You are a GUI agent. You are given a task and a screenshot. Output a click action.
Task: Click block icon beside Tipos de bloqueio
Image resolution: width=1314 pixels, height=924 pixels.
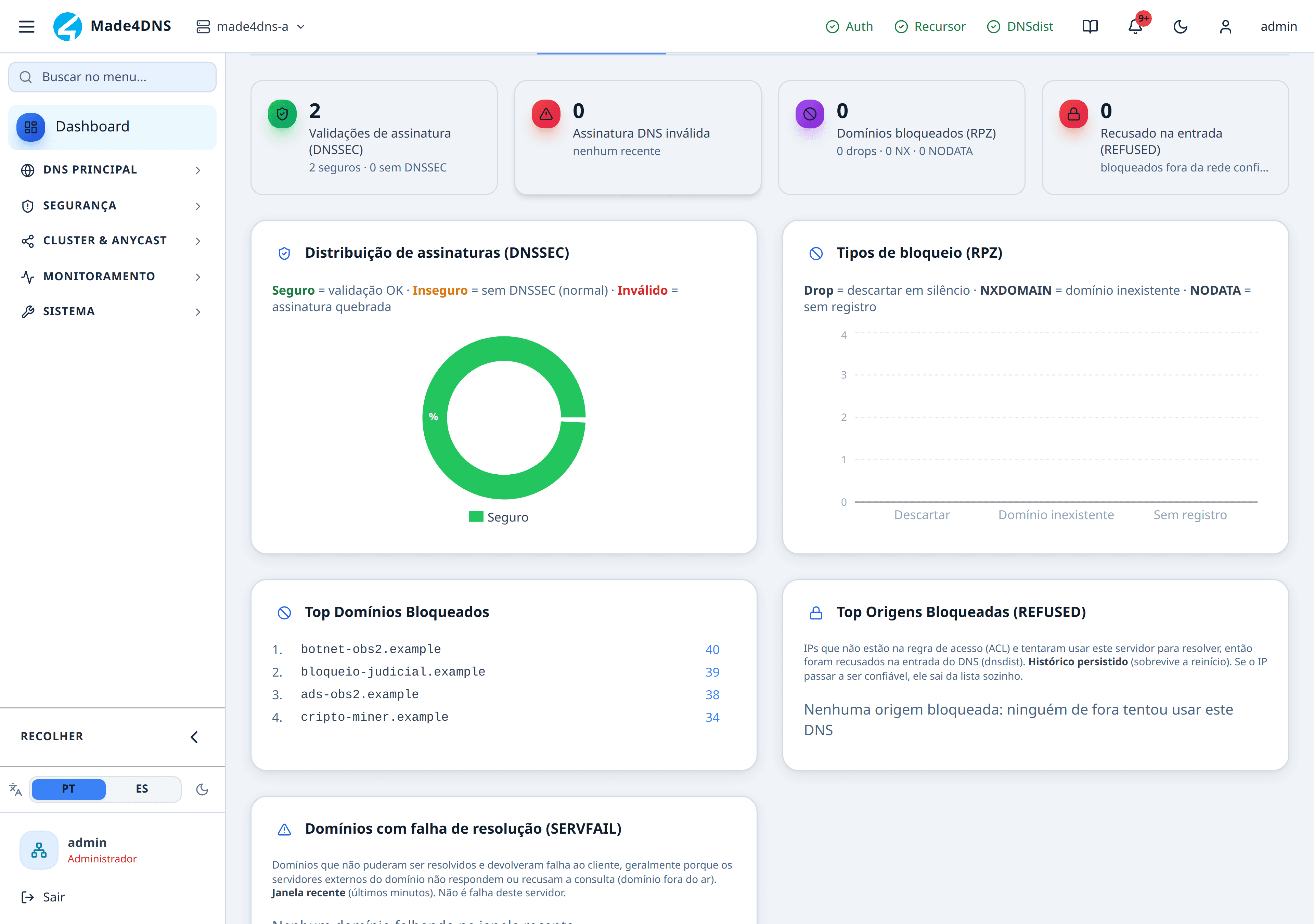pyautogui.click(x=816, y=253)
